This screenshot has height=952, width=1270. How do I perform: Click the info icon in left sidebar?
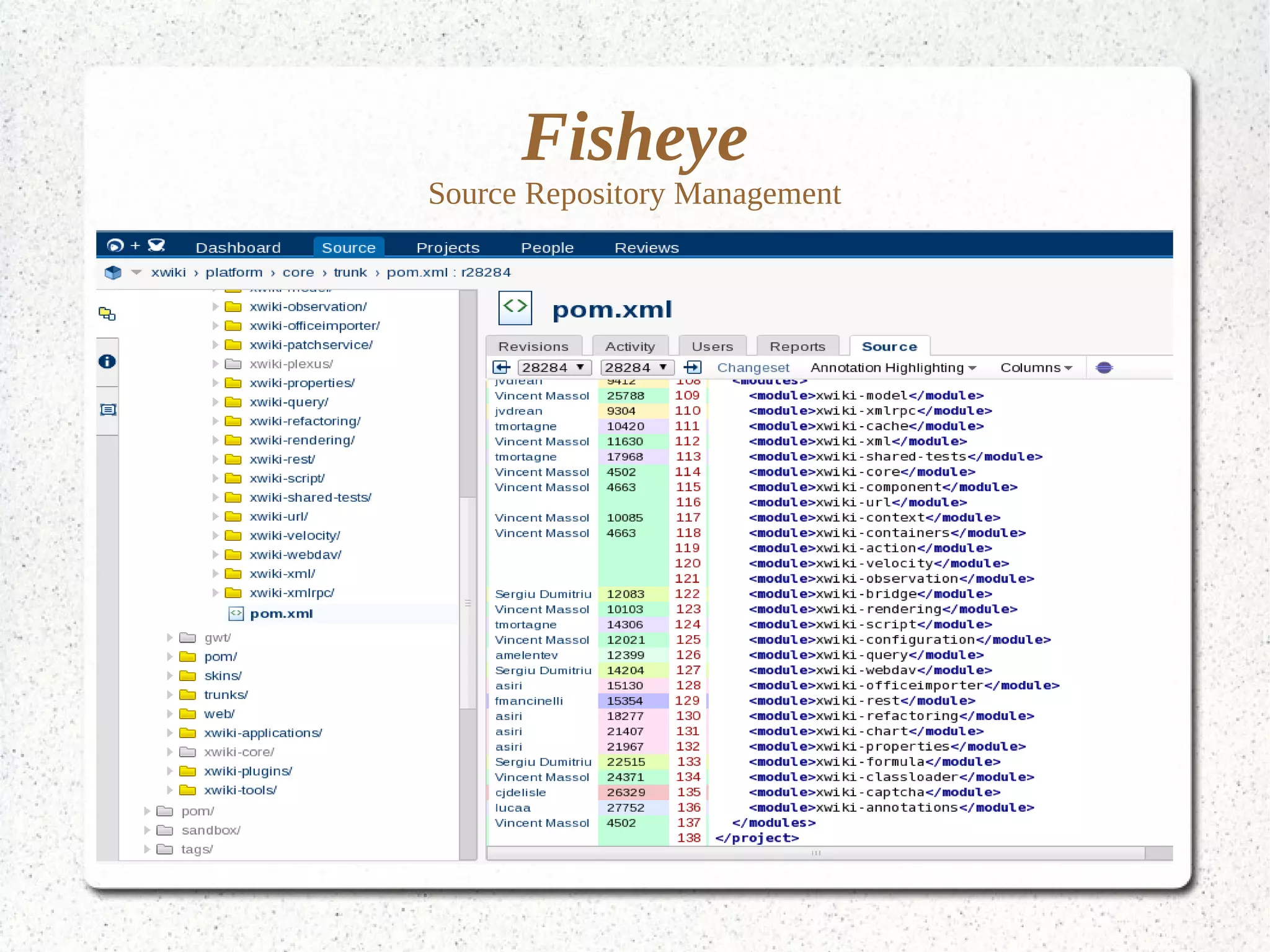click(107, 362)
